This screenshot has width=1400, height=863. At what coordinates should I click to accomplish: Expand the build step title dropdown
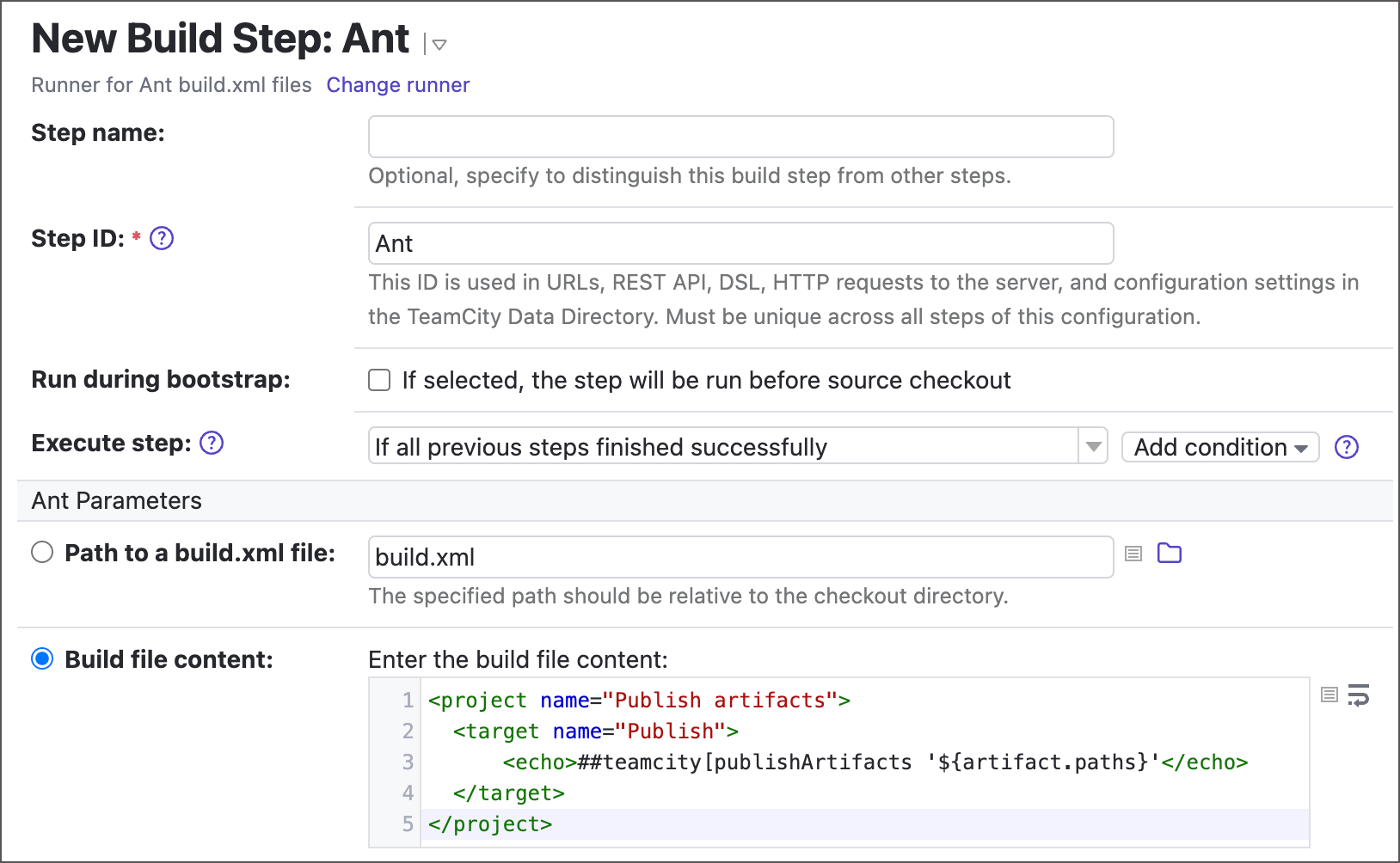pos(439,43)
